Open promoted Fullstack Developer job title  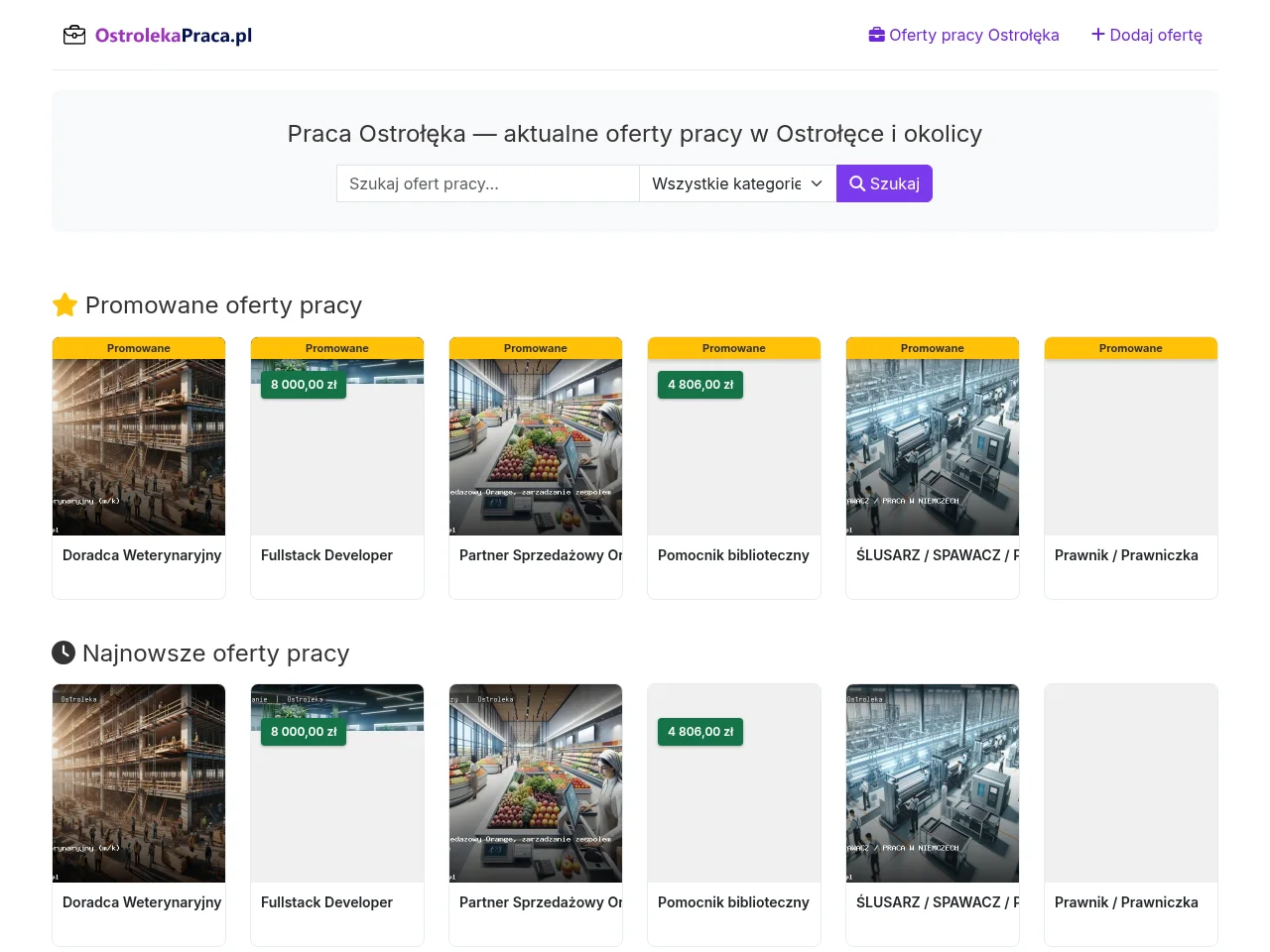pyautogui.click(x=326, y=555)
